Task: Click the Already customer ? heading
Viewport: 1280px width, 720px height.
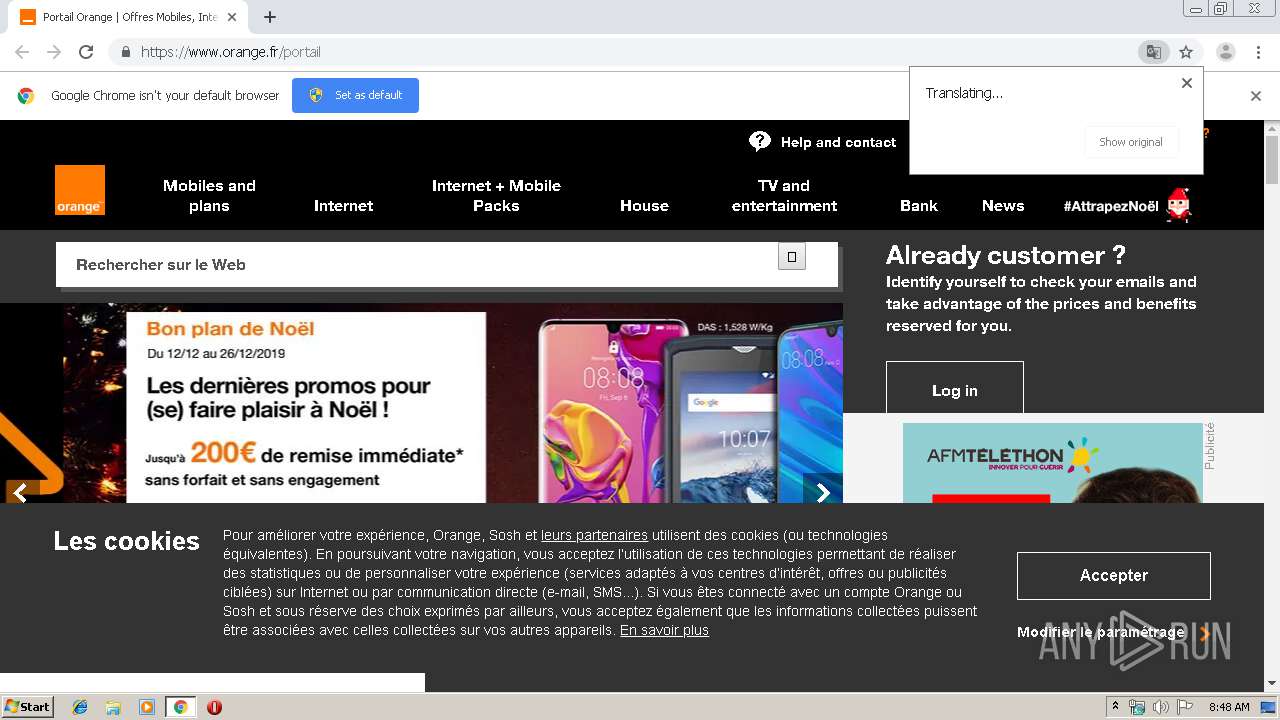Action: (x=1006, y=255)
